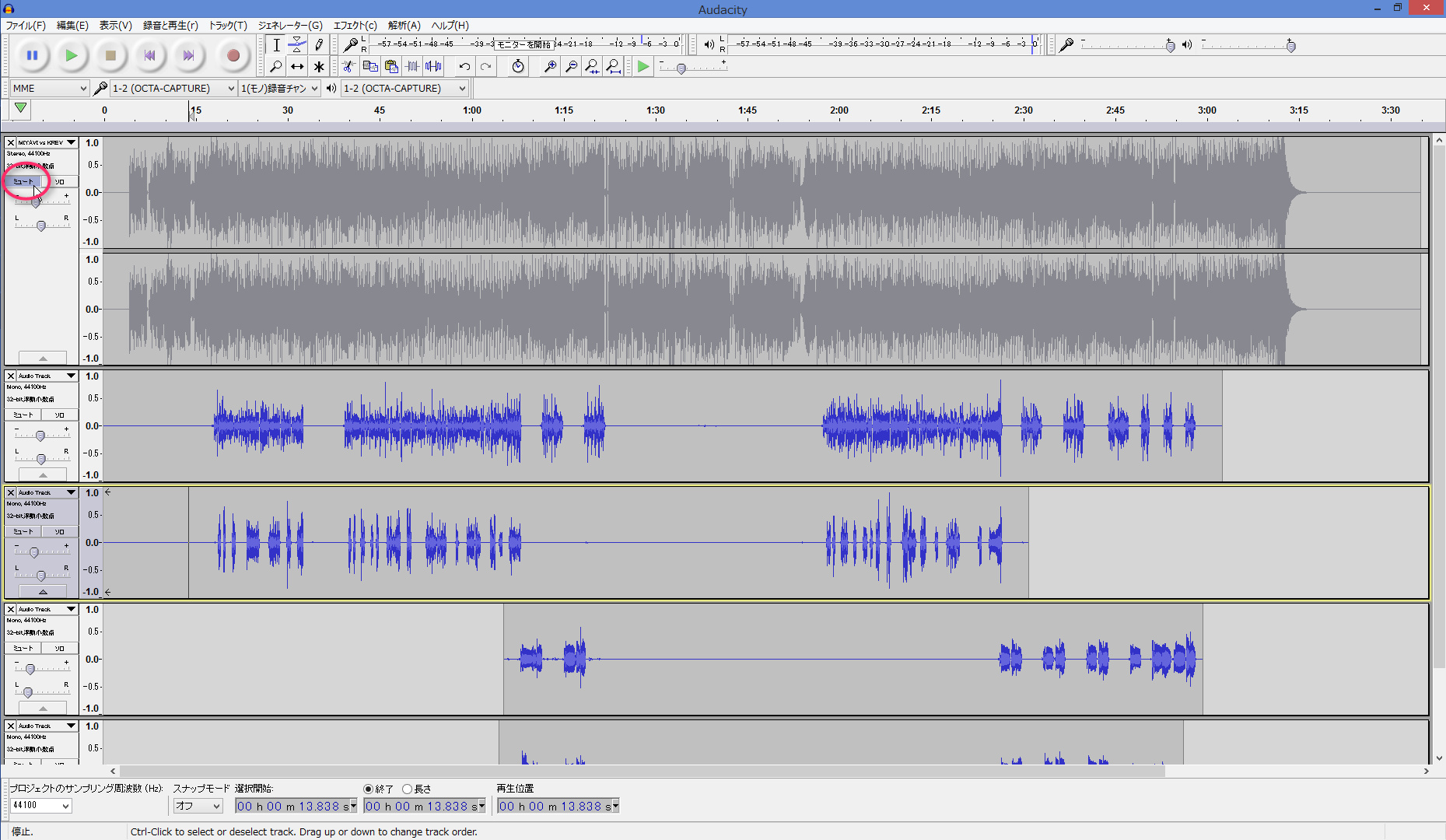Screen dimensions: 1446x840
Task: Click the Redo arrow icon
Action: [x=485, y=66]
